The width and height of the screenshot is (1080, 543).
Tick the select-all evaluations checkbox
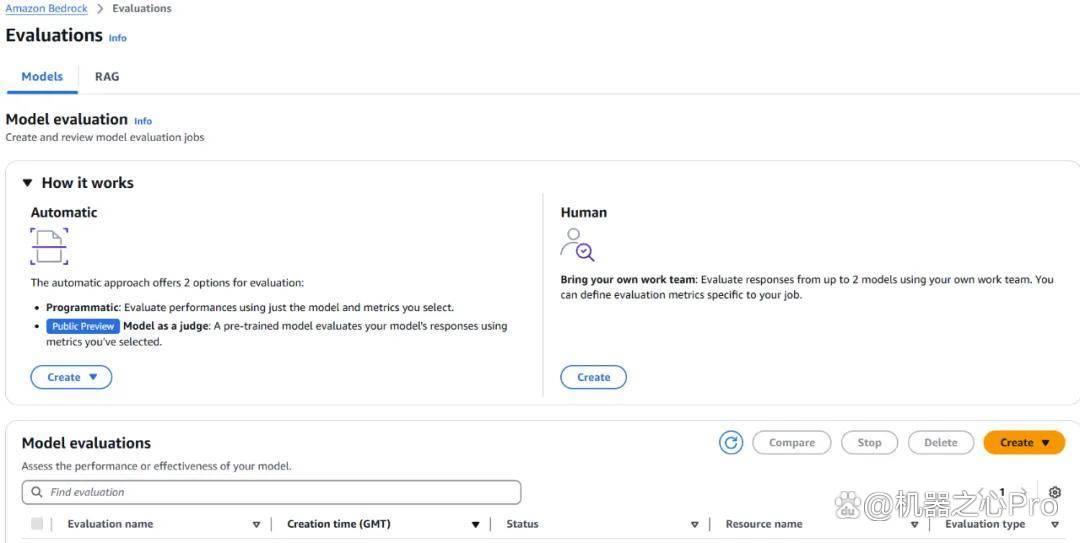pos(37,524)
